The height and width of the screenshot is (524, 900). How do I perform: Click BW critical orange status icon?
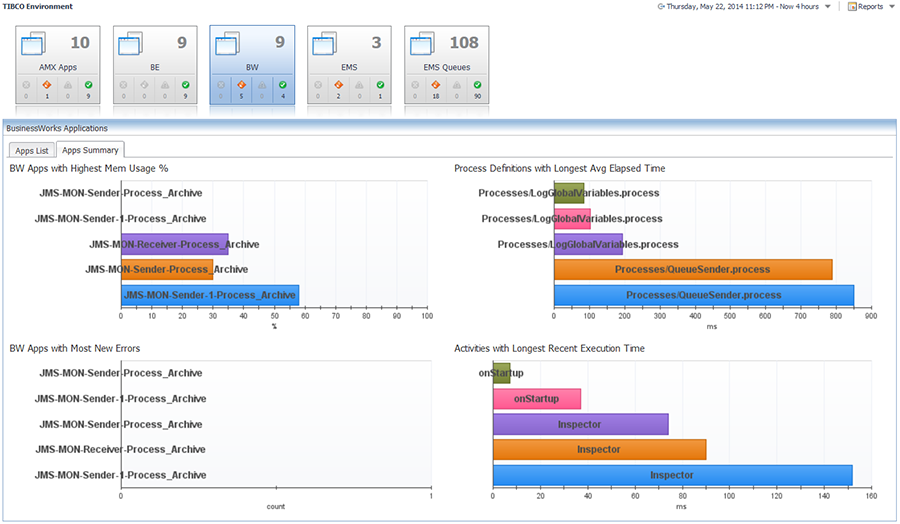[242, 85]
